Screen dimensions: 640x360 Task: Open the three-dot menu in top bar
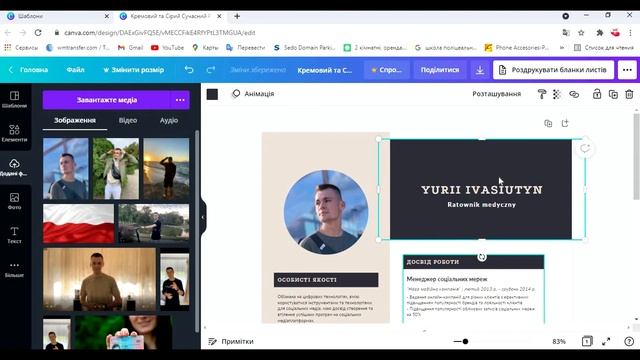[627, 70]
